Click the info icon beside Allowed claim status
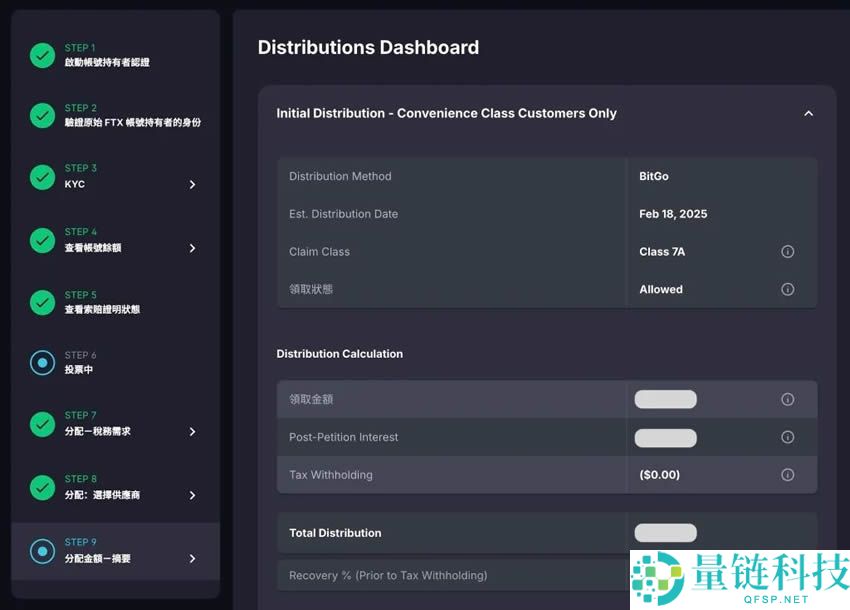The width and height of the screenshot is (850, 610). pyautogui.click(x=788, y=289)
